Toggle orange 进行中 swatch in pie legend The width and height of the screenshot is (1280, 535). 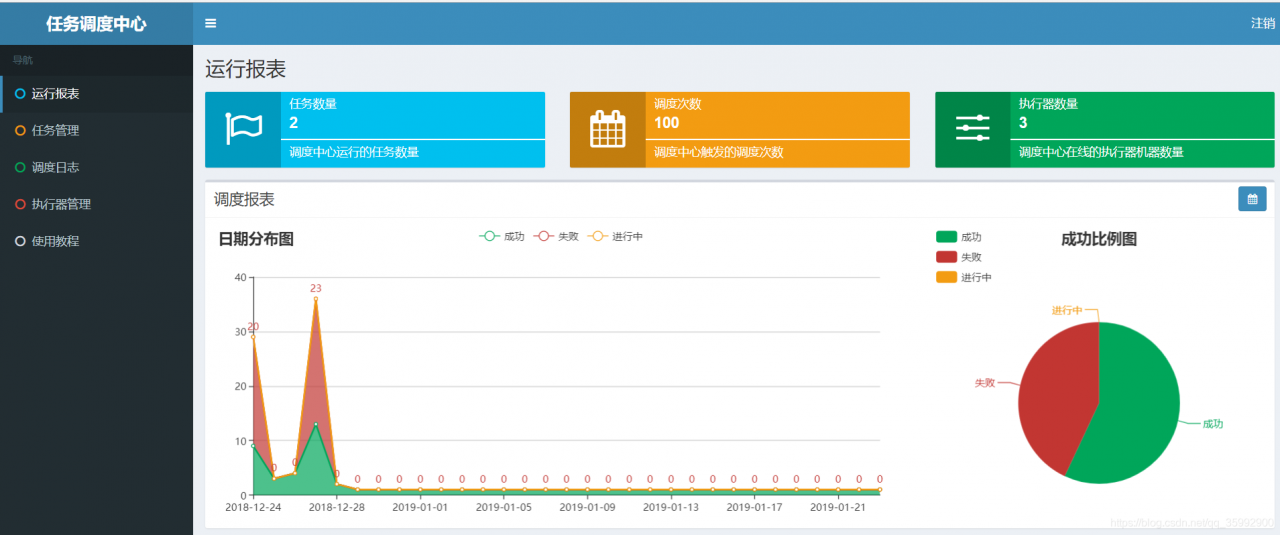tap(946, 277)
